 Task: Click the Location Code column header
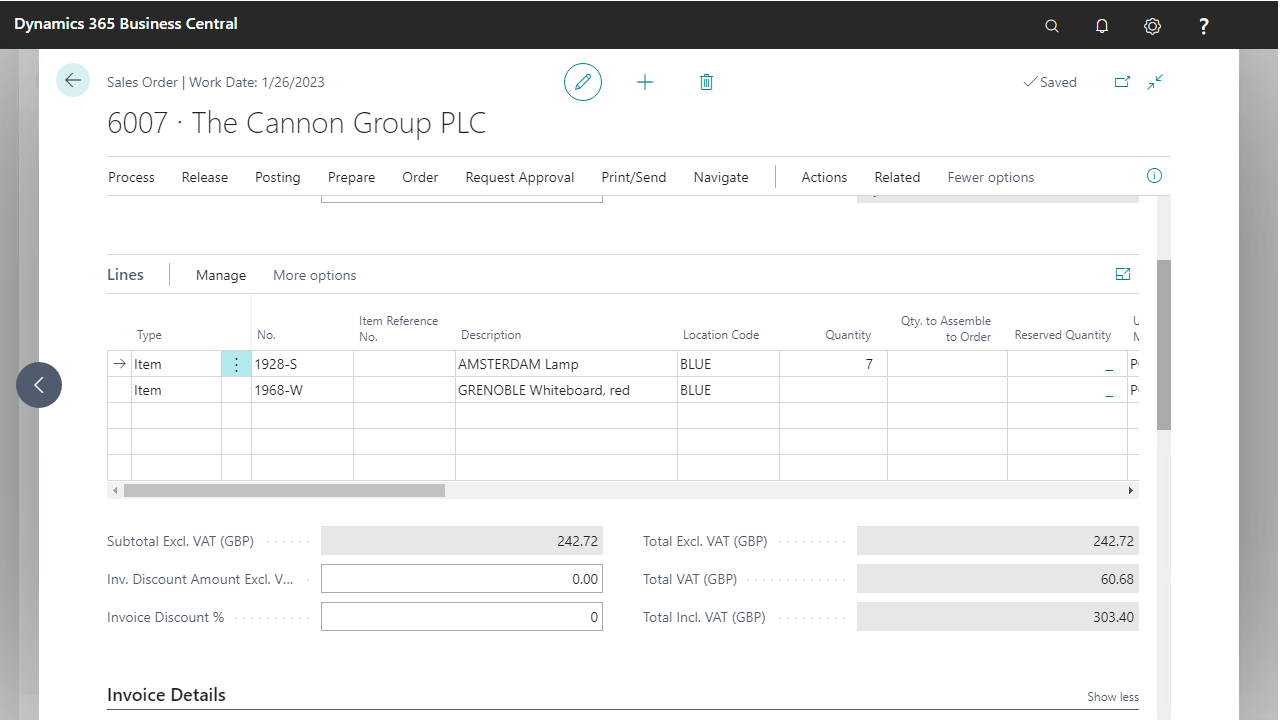coord(721,335)
